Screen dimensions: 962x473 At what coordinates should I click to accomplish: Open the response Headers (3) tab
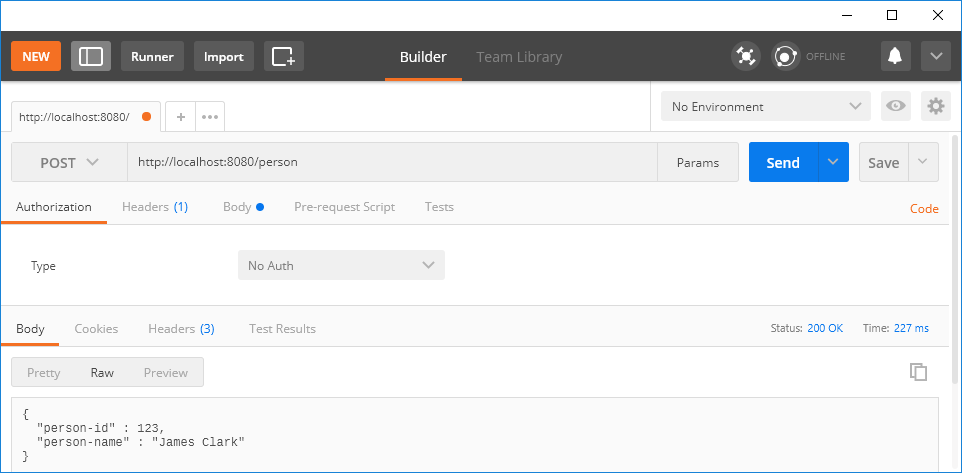coord(181,329)
